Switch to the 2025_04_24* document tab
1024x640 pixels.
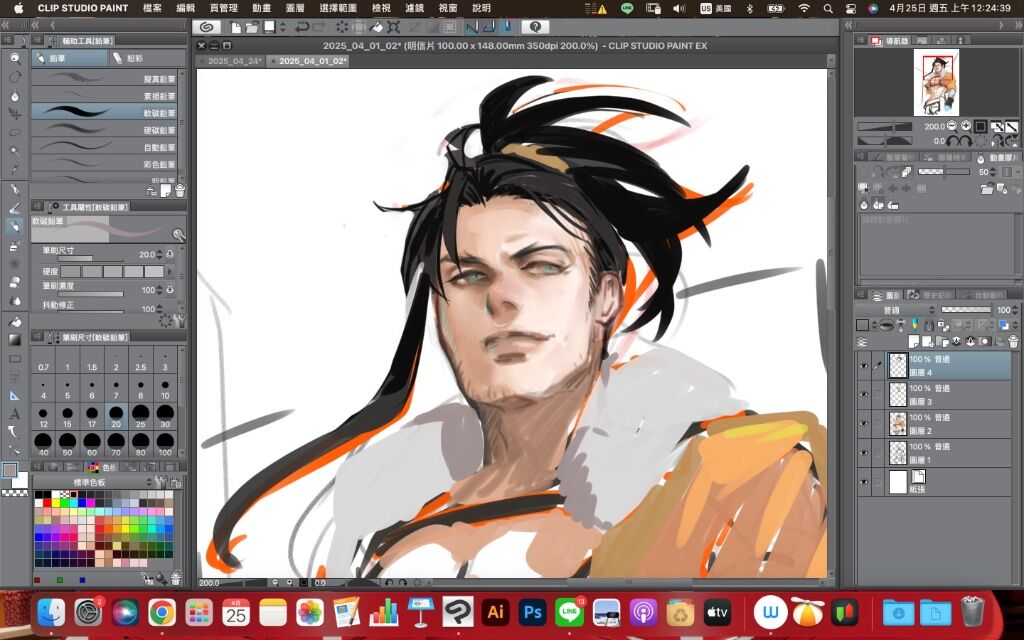click(234, 61)
